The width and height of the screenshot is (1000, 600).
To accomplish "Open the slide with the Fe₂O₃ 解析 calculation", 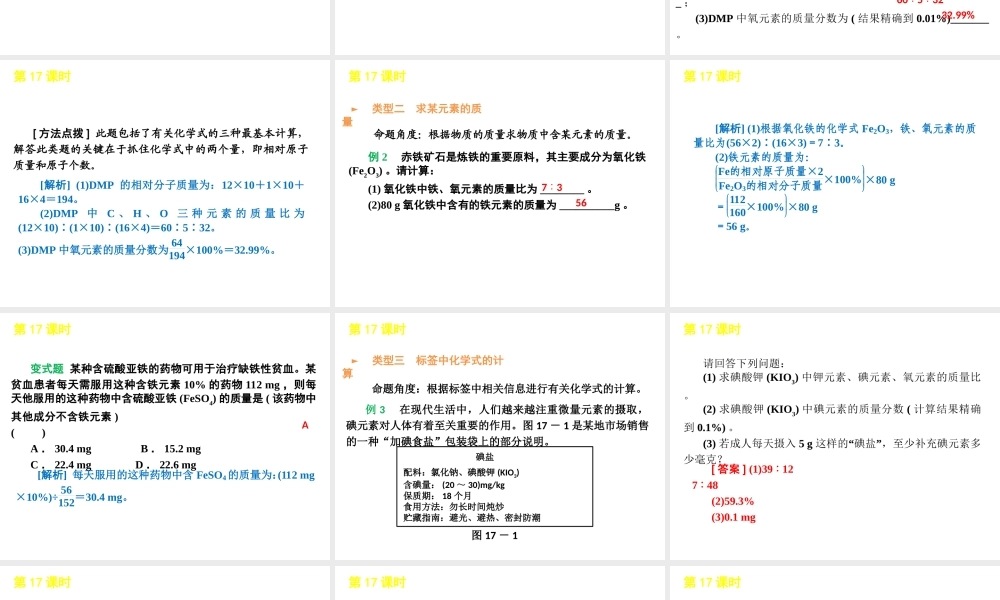I will pos(835,184).
